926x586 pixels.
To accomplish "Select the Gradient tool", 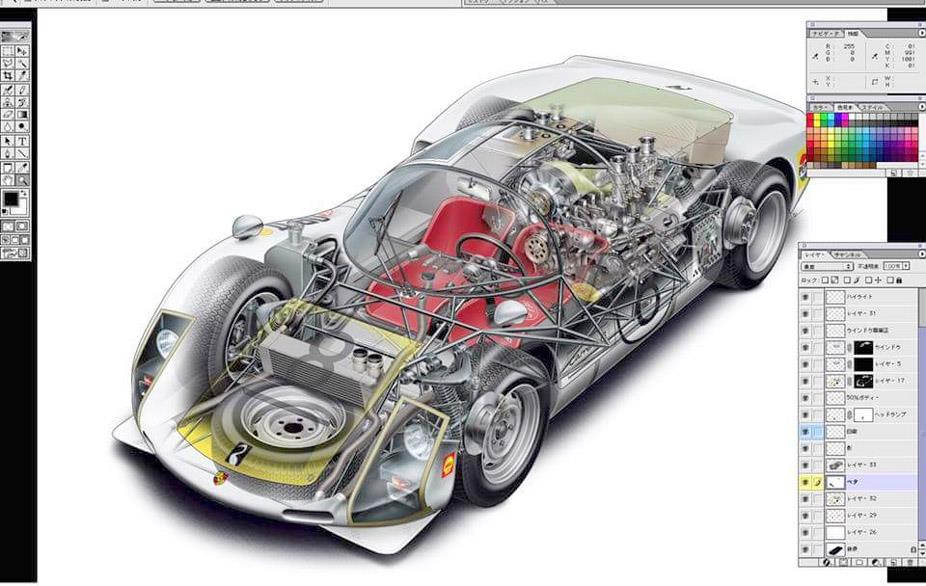I will tap(22, 114).
